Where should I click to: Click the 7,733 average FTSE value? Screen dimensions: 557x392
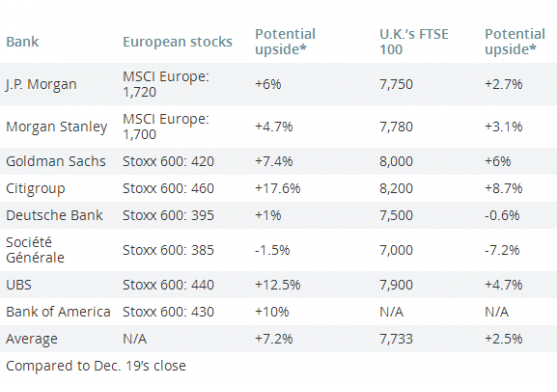(396, 339)
